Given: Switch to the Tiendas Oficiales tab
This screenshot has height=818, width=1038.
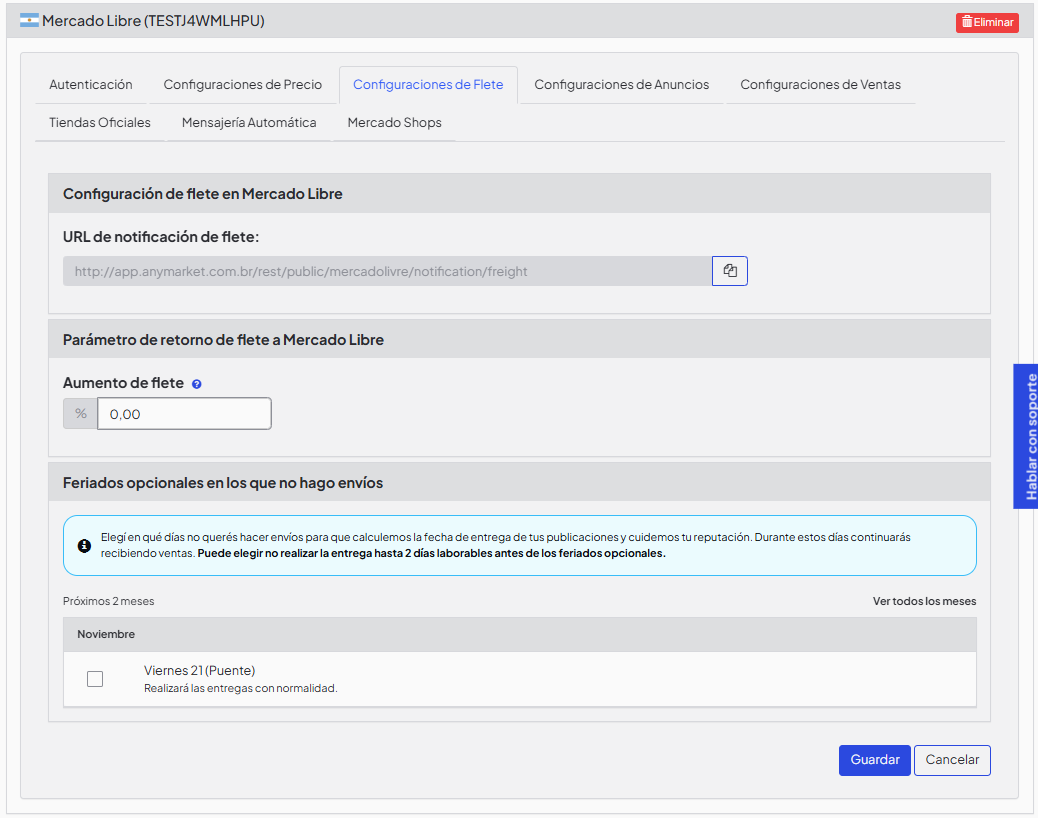Looking at the screenshot, I should click(x=100, y=122).
